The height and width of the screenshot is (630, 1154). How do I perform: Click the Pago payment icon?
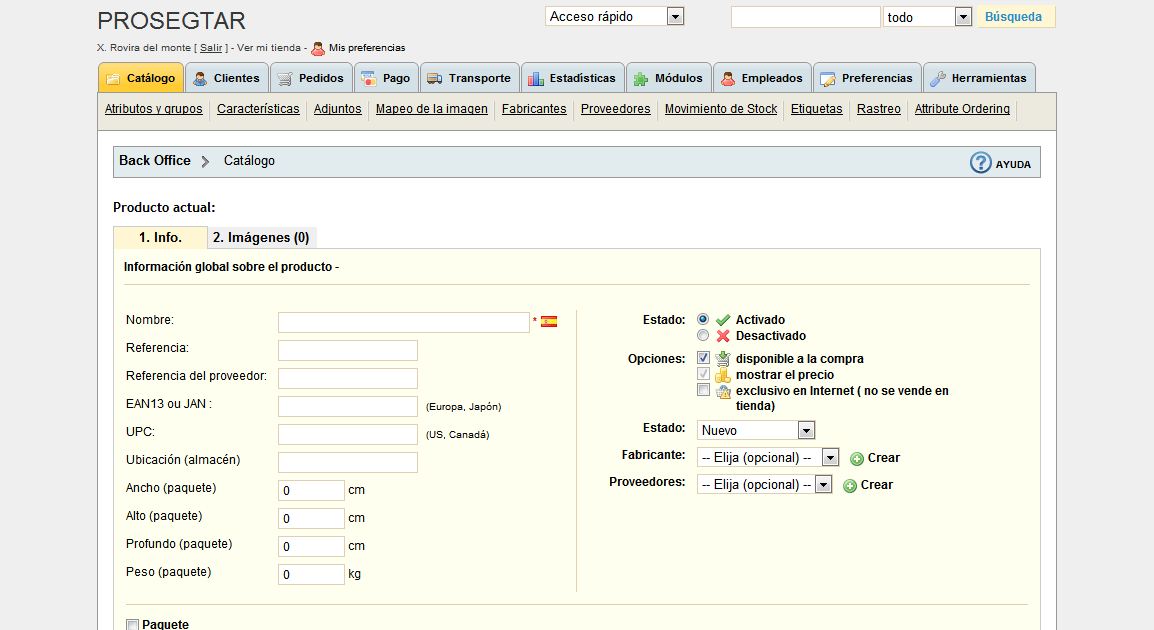coord(369,79)
